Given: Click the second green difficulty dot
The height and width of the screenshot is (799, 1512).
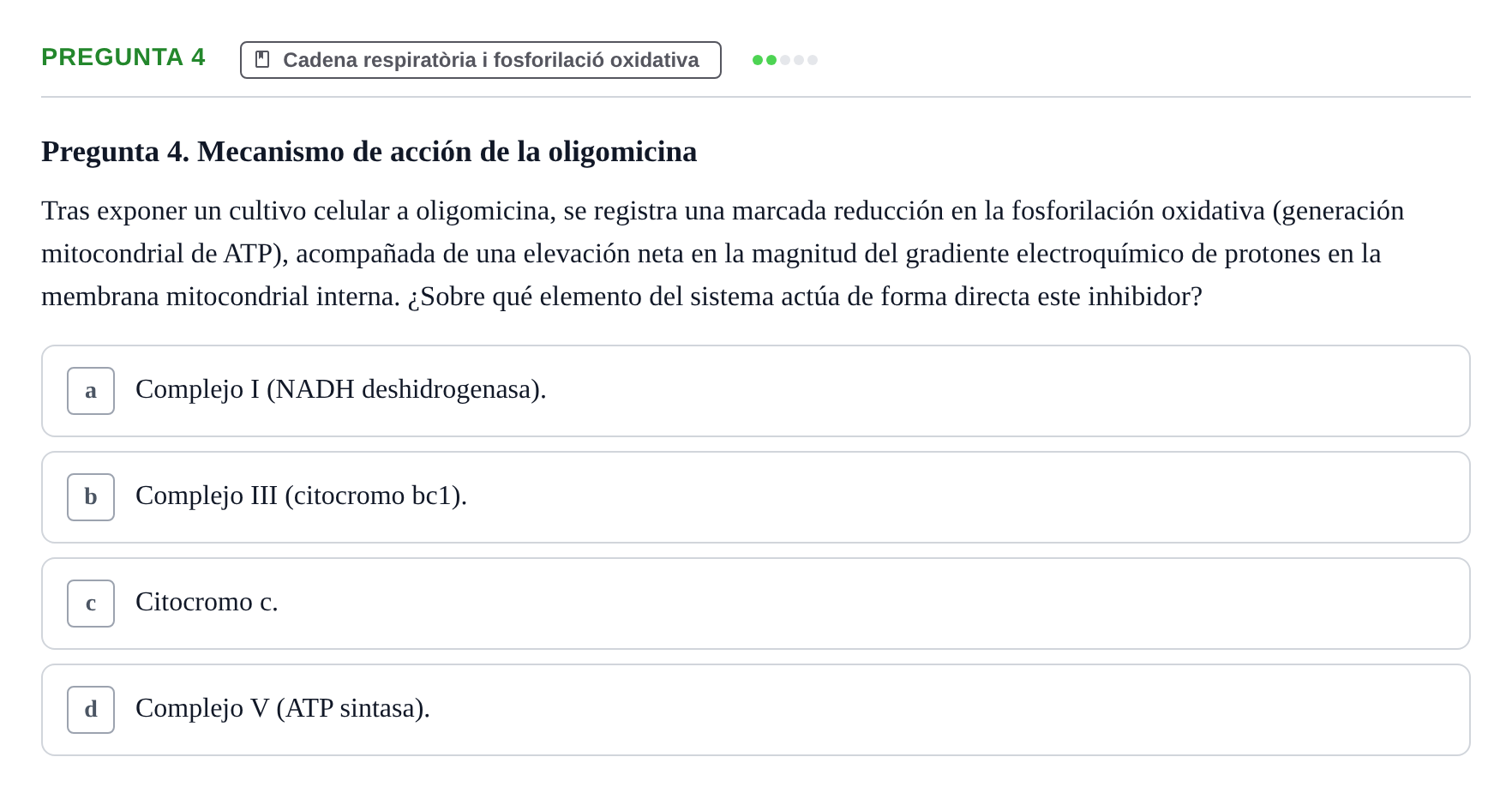Looking at the screenshot, I should tap(771, 60).
